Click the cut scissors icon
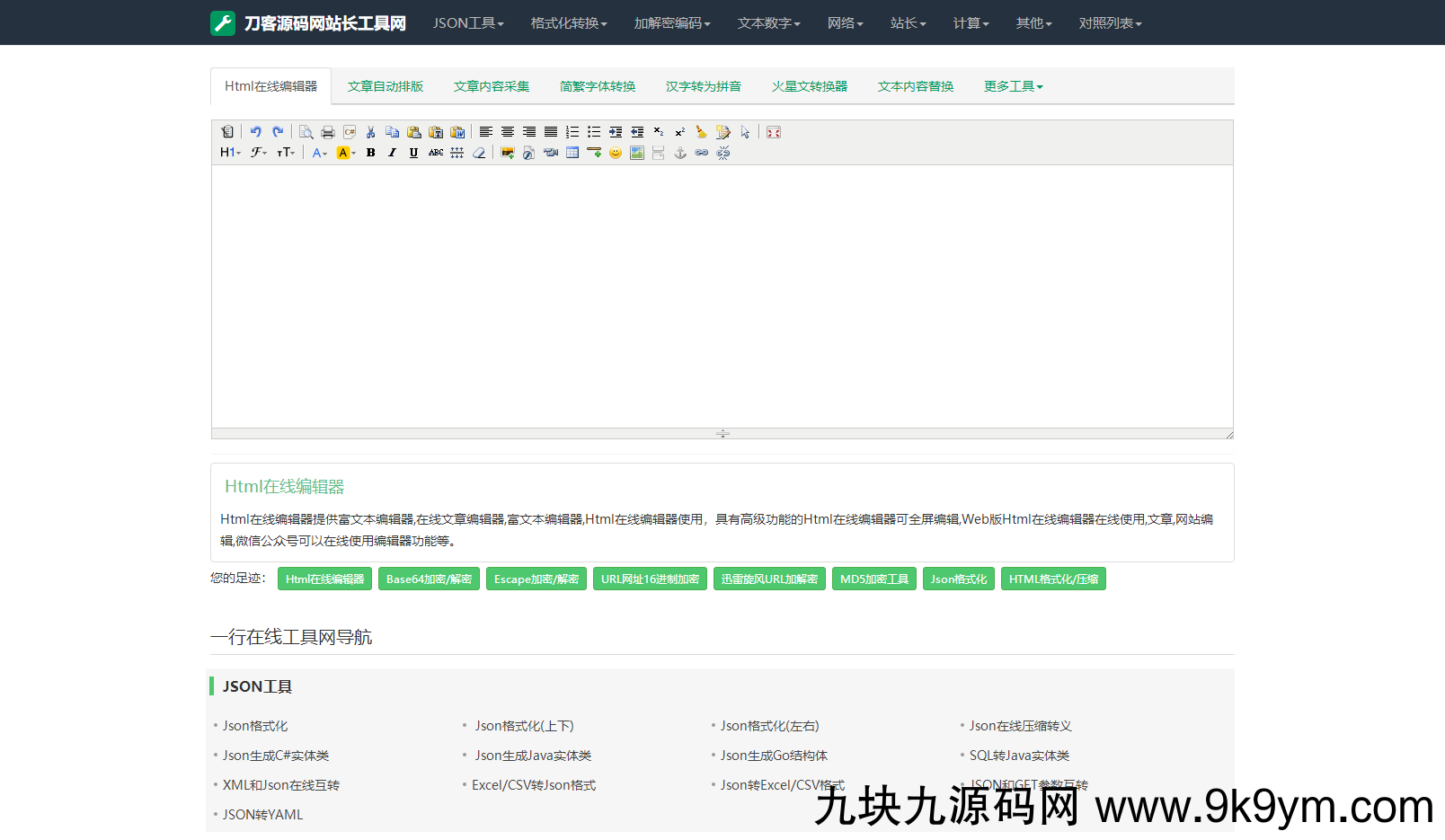 point(370,132)
